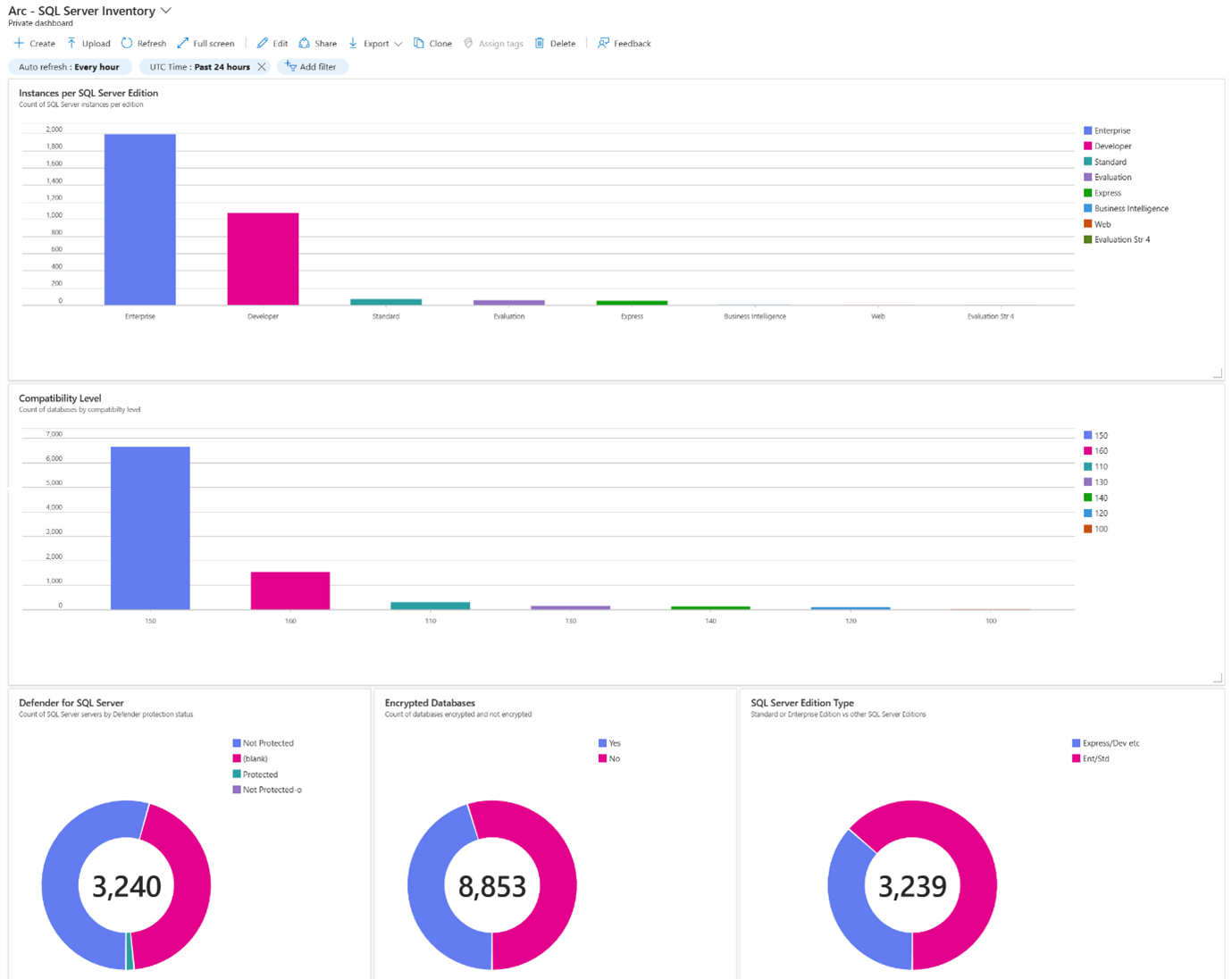This screenshot has height=979, width=1232.
Task: Open the Auto refresh Every hour setting
Action: pyautogui.click(x=70, y=67)
